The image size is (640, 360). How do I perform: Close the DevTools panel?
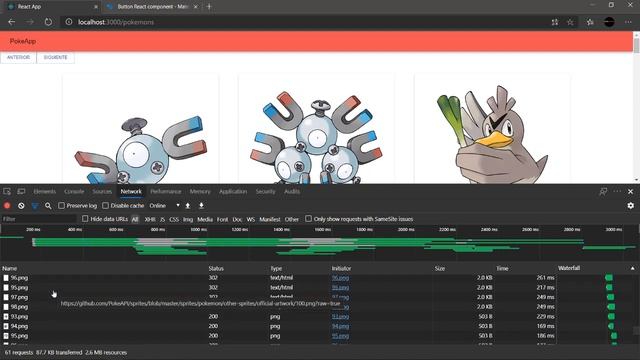coord(631,191)
